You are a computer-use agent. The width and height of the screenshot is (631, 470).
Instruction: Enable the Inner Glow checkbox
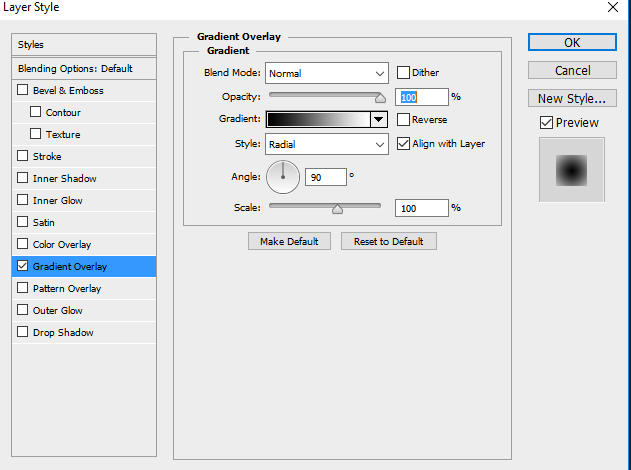click(23, 200)
